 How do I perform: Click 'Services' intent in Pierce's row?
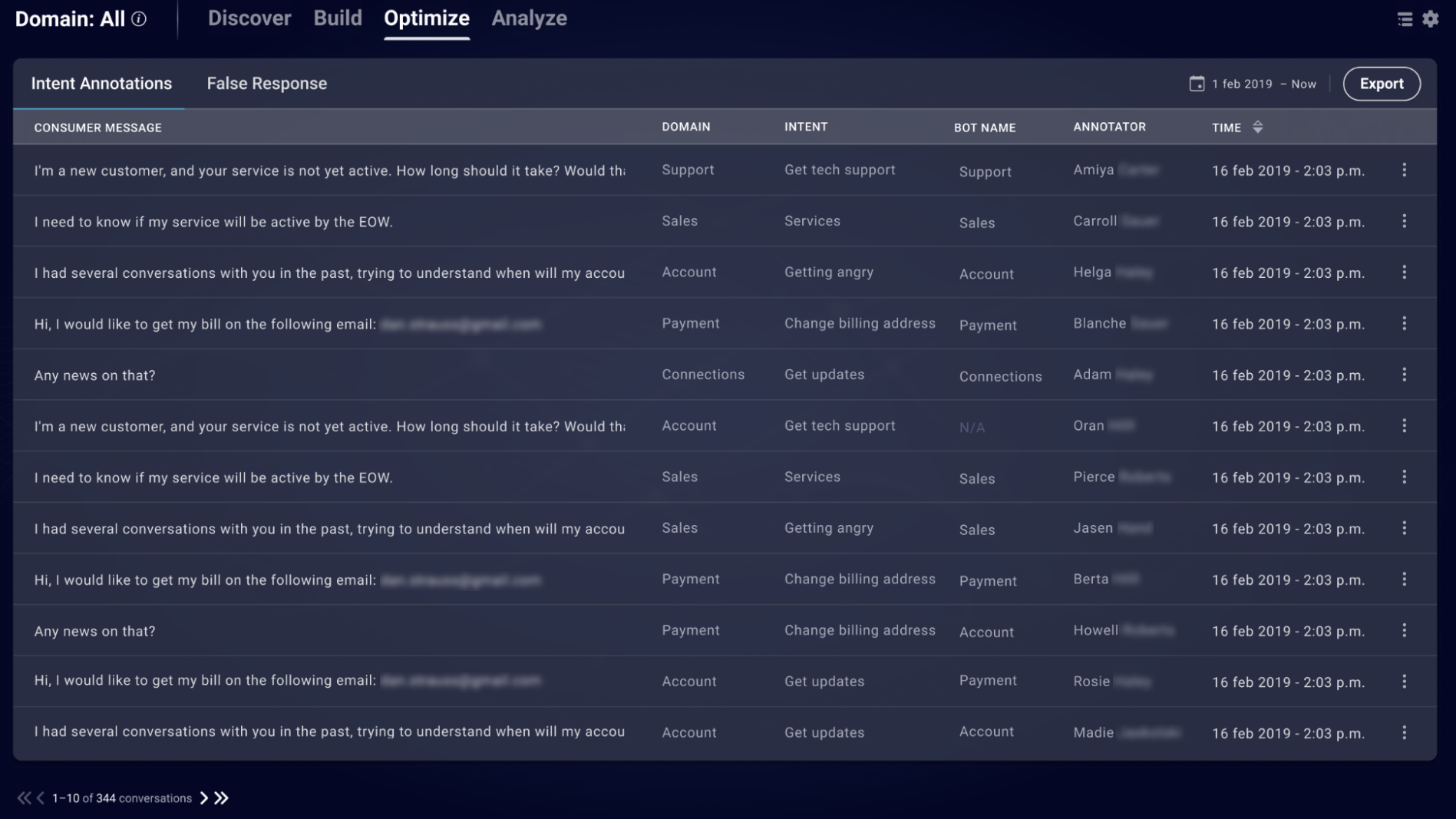(x=812, y=477)
